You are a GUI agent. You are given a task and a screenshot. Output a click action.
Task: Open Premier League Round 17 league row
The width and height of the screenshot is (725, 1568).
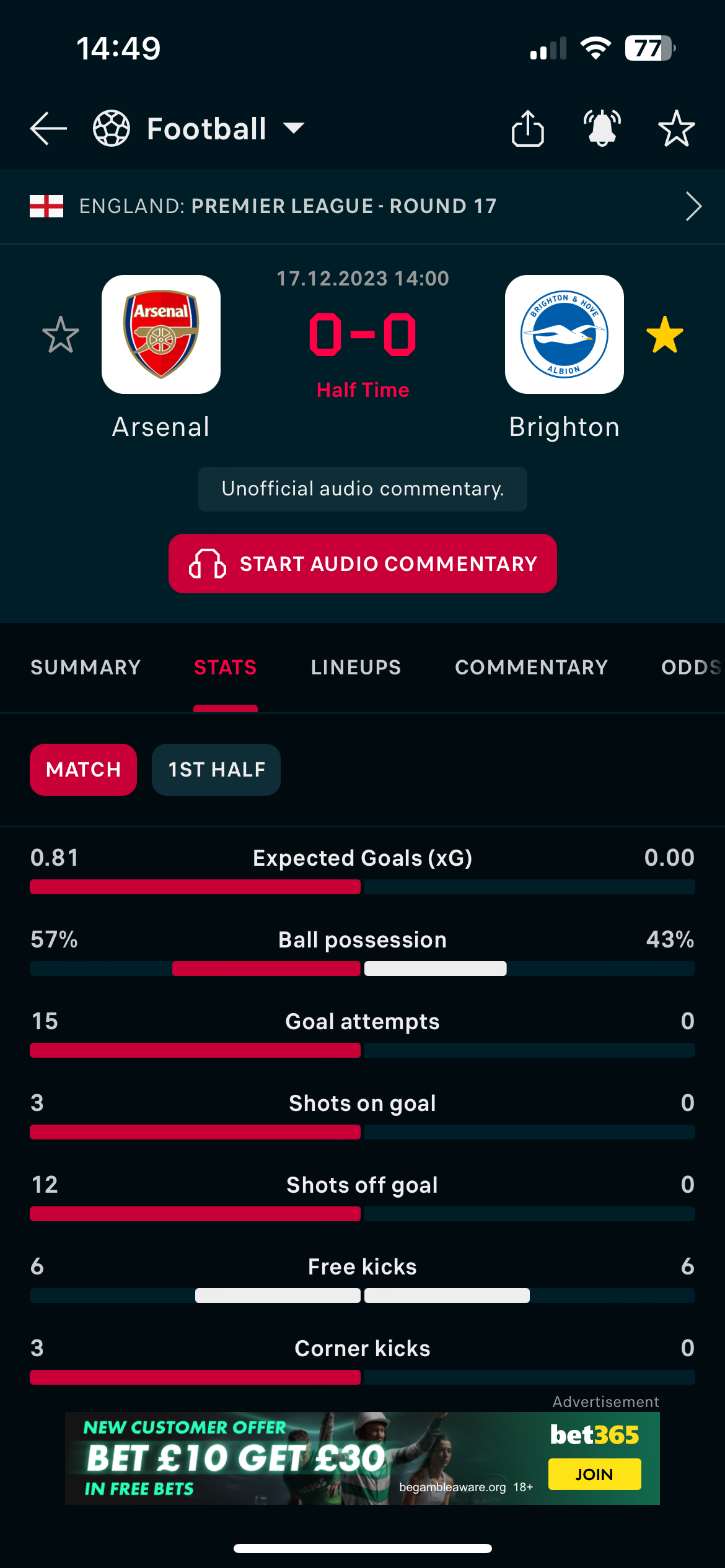pos(362,206)
